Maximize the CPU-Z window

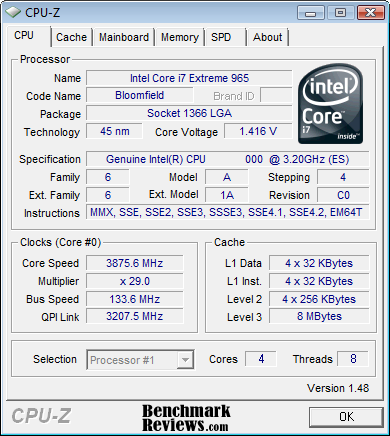click(x=340, y=13)
